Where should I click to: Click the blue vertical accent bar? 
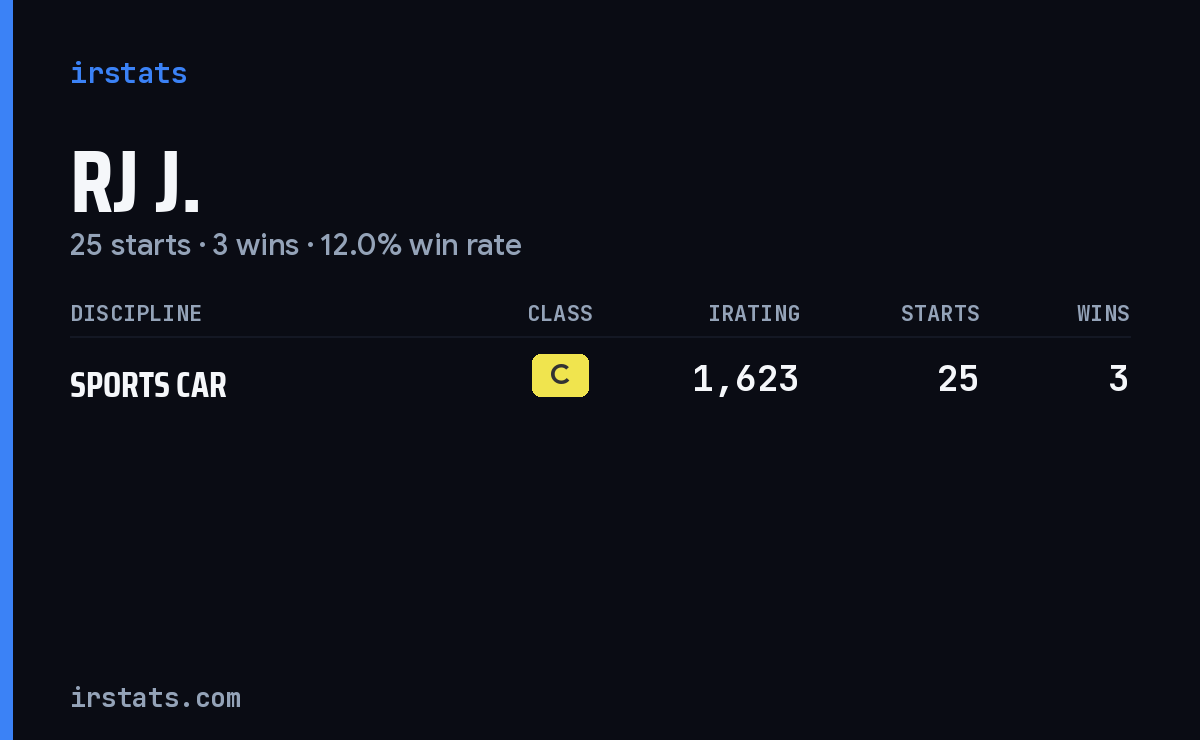[6, 370]
